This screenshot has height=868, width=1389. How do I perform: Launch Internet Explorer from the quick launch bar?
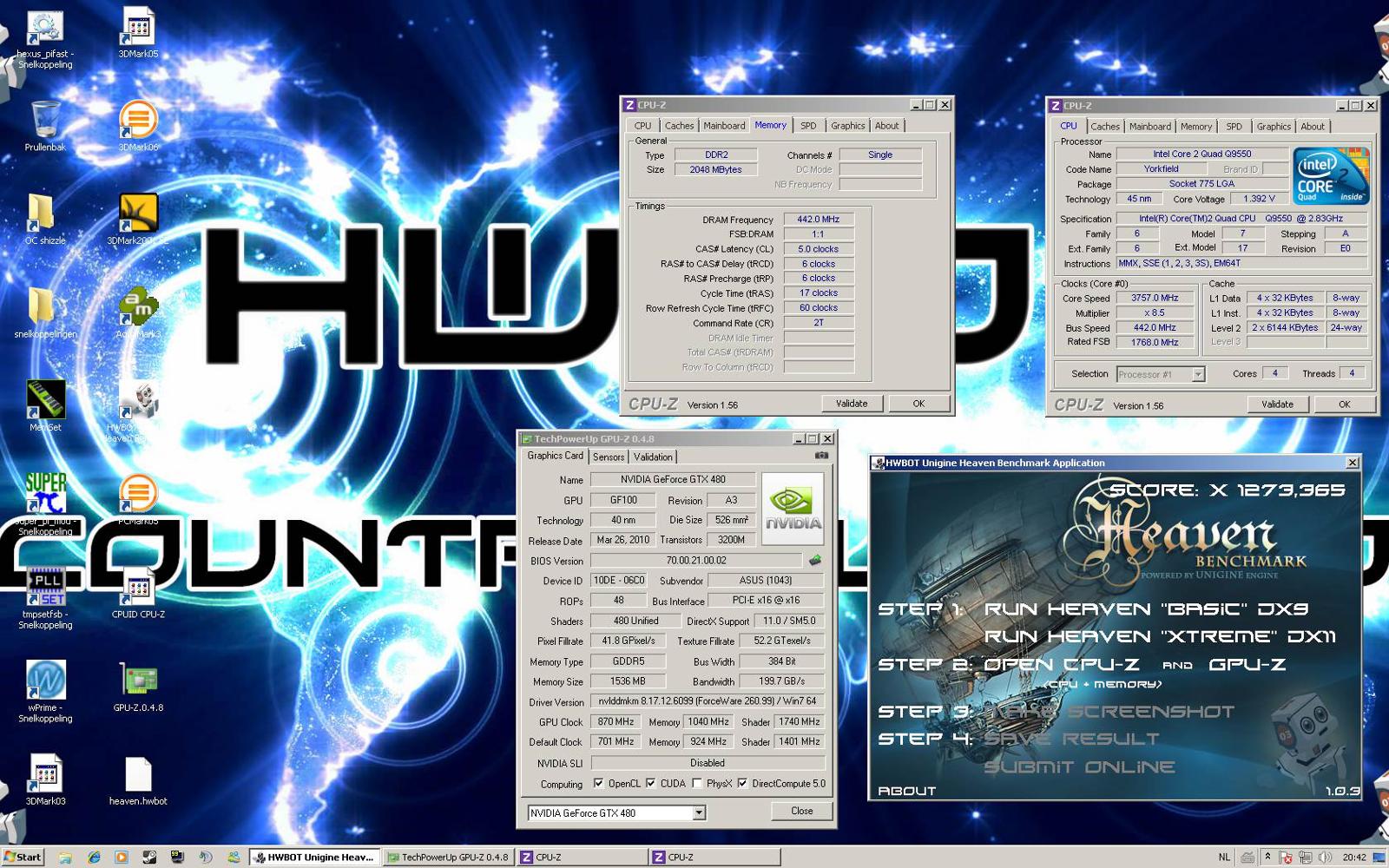click(x=94, y=857)
